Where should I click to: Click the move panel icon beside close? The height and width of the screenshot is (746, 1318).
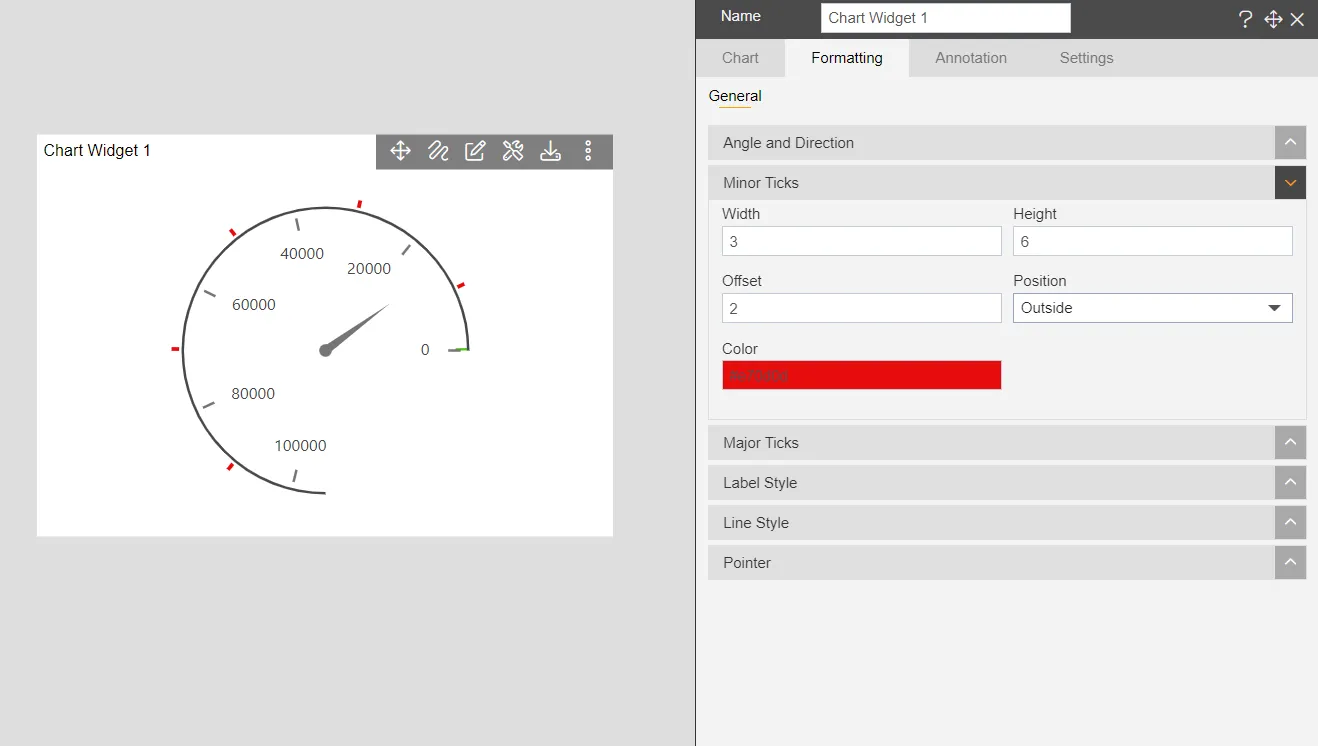tap(1272, 19)
